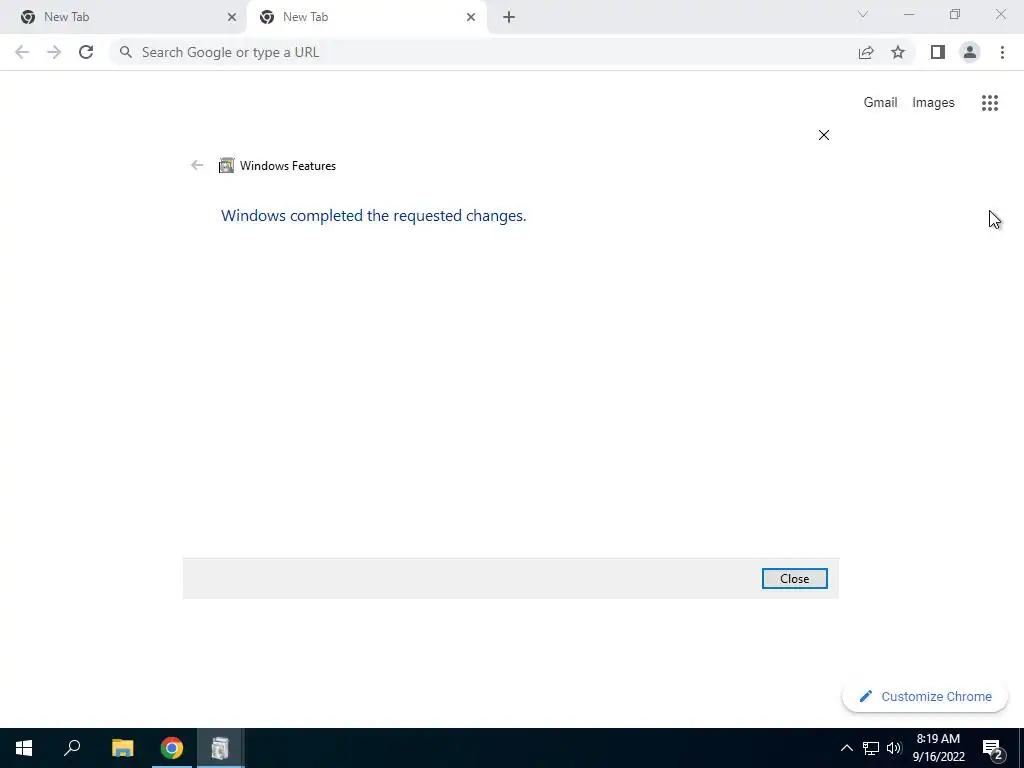The image size is (1024, 768).
Task: Close the second New Tab tab
Action: [471, 17]
